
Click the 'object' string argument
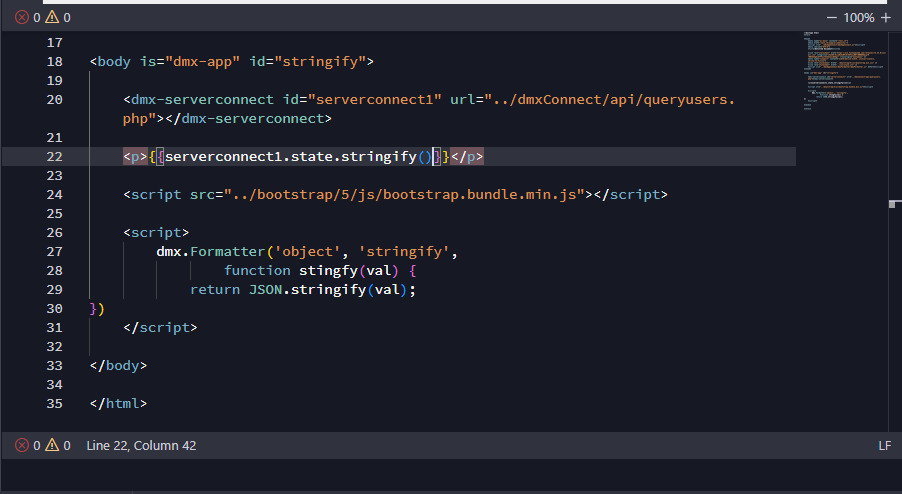307,251
